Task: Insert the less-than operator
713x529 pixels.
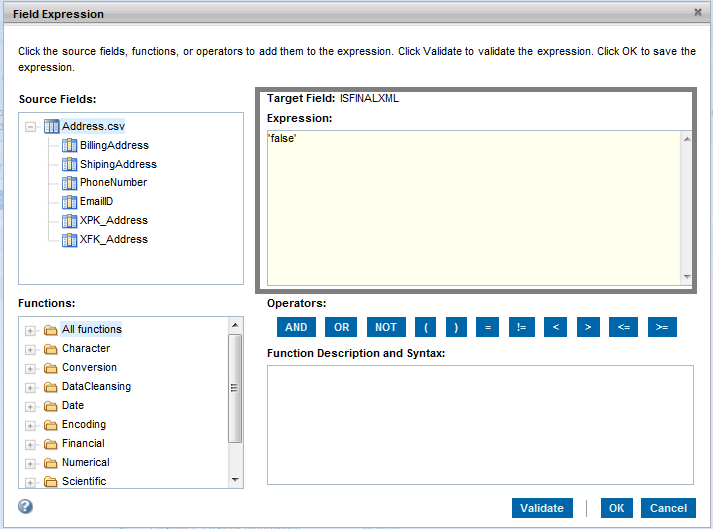Action: click(555, 327)
